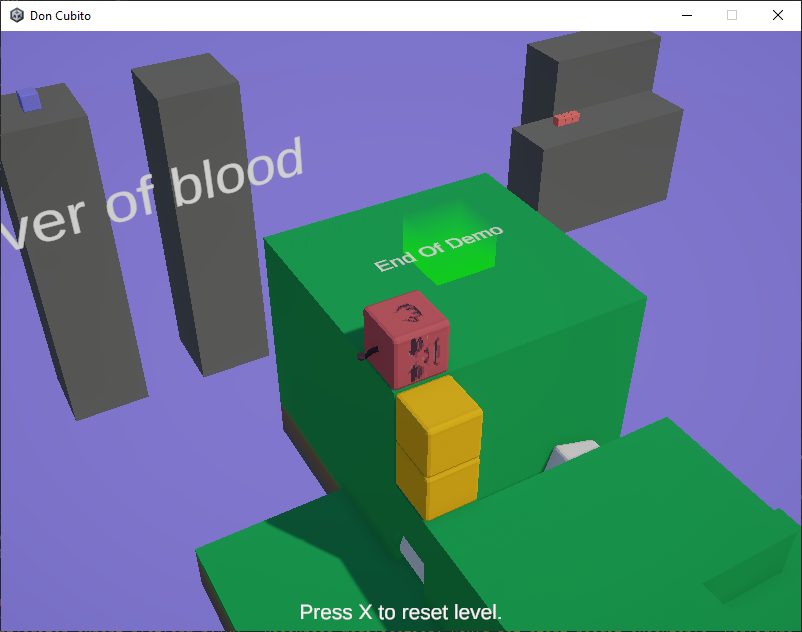
Task: Click the Unity logo icon in title bar
Action: click(17, 15)
